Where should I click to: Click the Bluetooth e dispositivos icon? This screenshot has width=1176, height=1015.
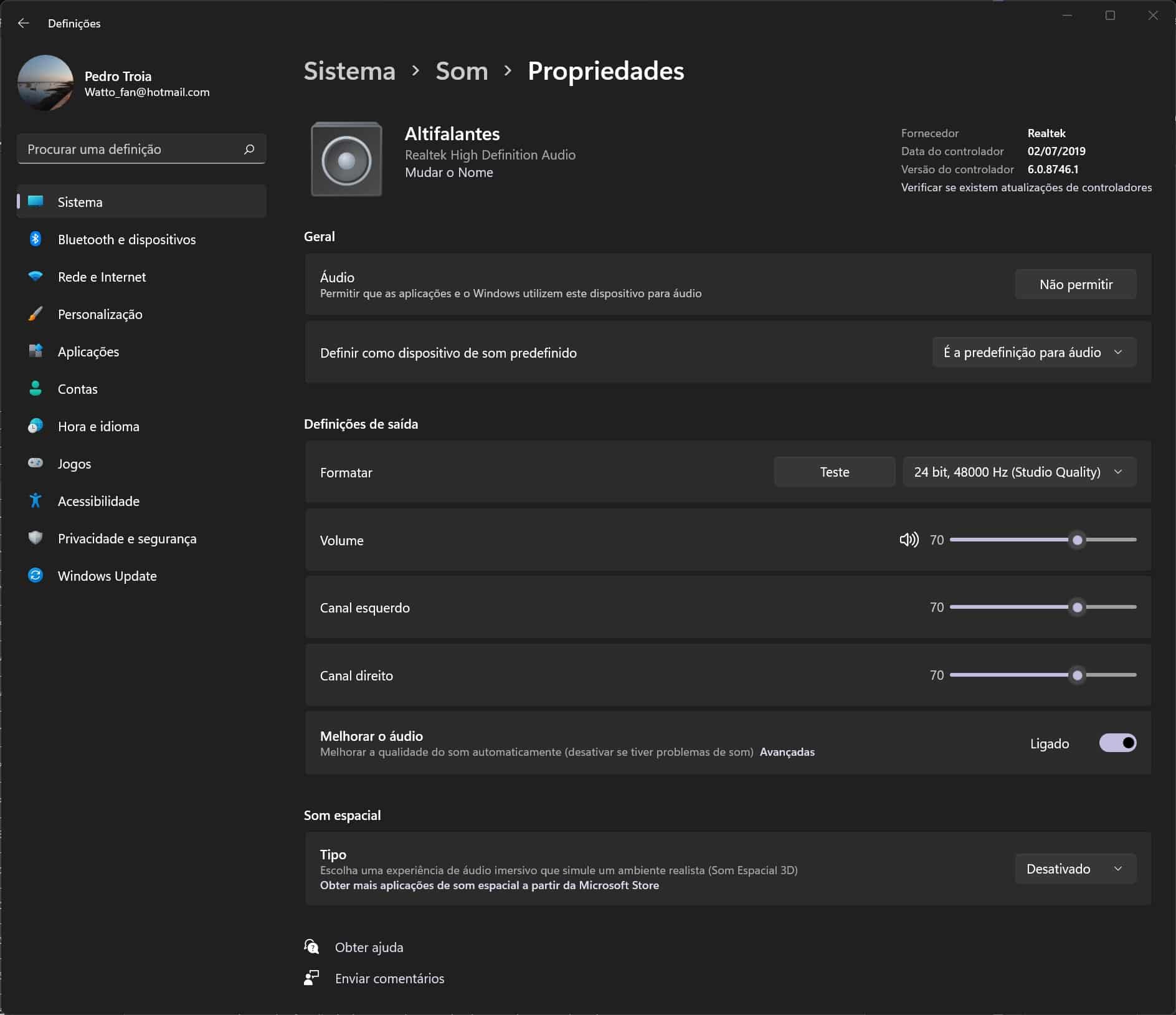(x=36, y=239)
